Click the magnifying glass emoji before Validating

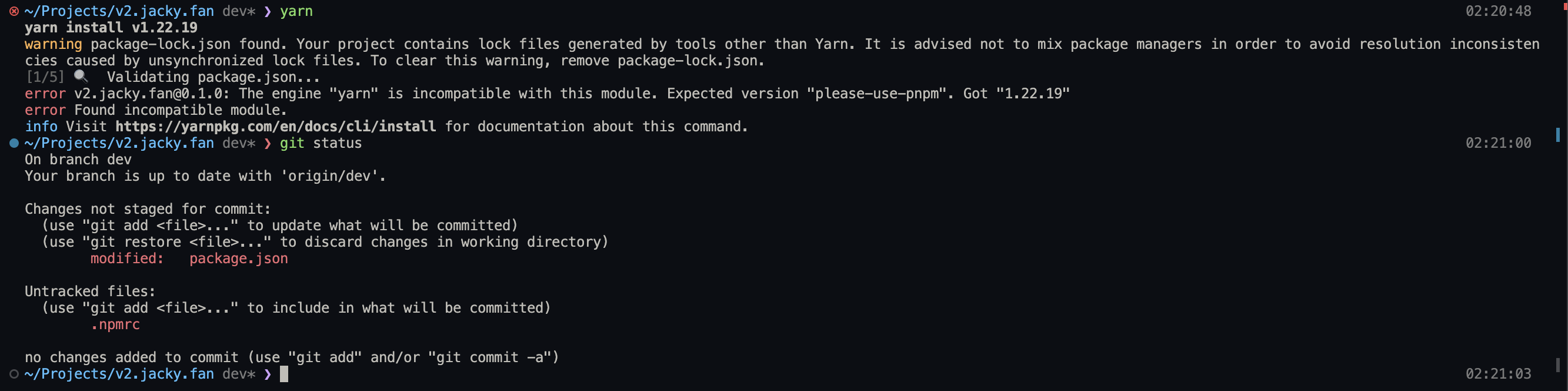pyautogui.click(x=81, y=77)
